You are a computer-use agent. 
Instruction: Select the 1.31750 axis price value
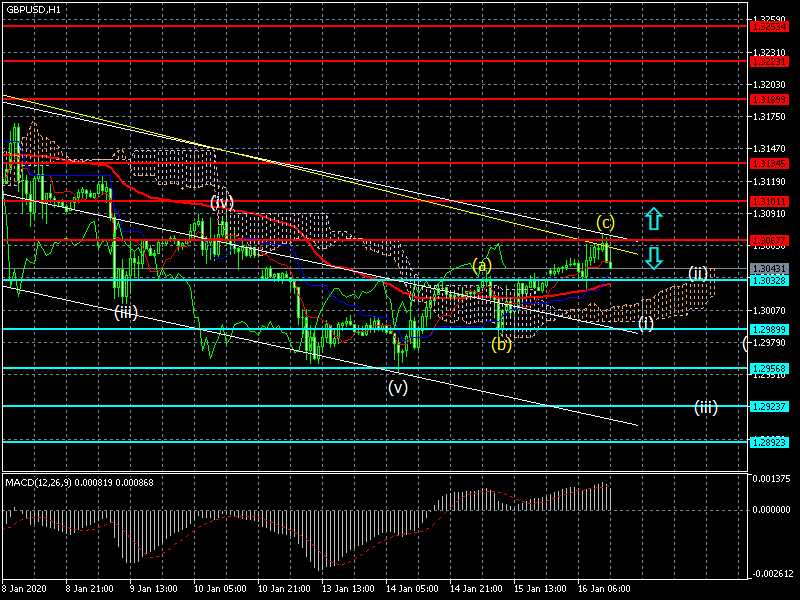point(769,117)
